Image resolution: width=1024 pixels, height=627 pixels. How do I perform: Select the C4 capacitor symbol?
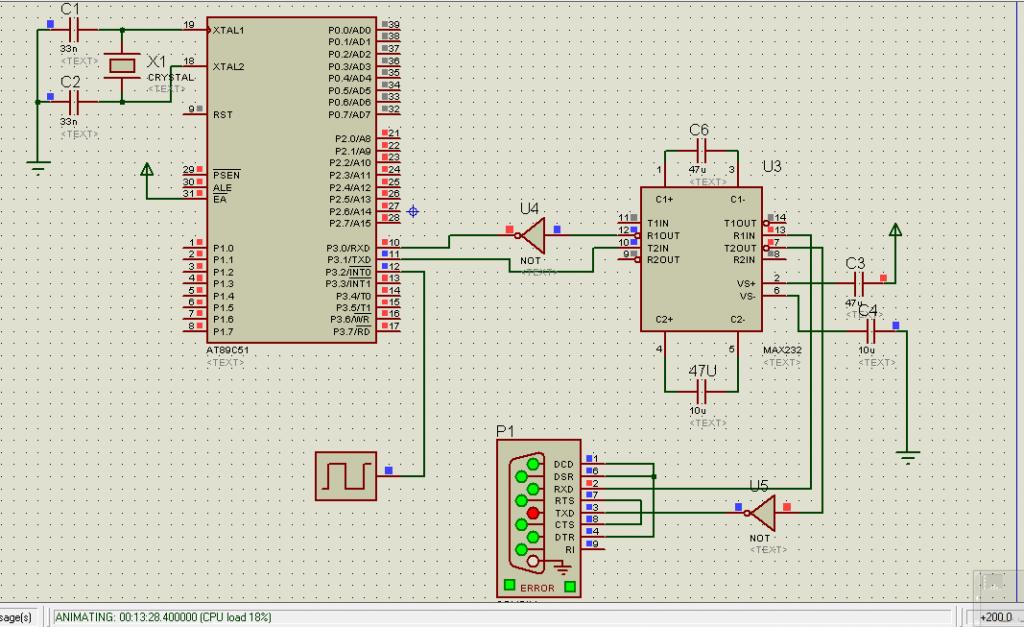(871, 331)
